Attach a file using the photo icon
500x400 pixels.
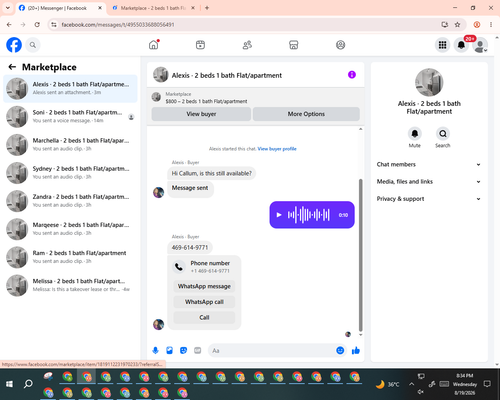tap(169, 350)
